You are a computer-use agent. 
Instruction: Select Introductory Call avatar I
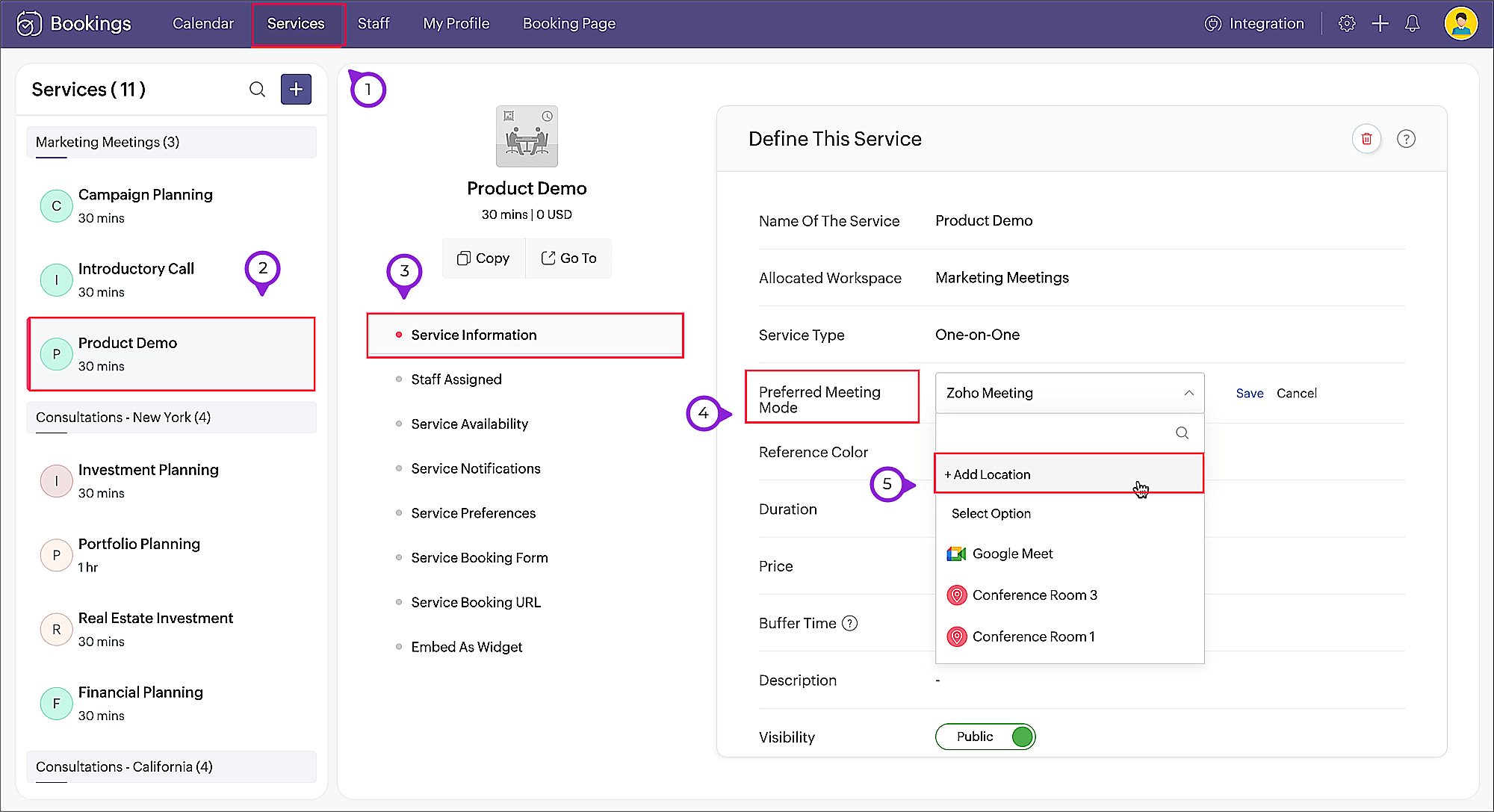pos(56,280)
